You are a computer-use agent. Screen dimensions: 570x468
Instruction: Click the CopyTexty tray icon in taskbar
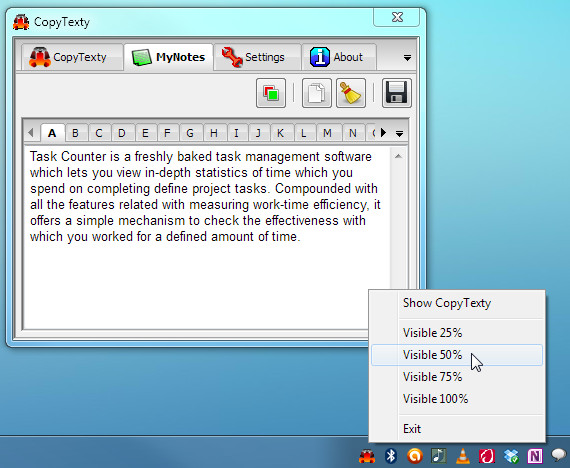pos(367,456)
